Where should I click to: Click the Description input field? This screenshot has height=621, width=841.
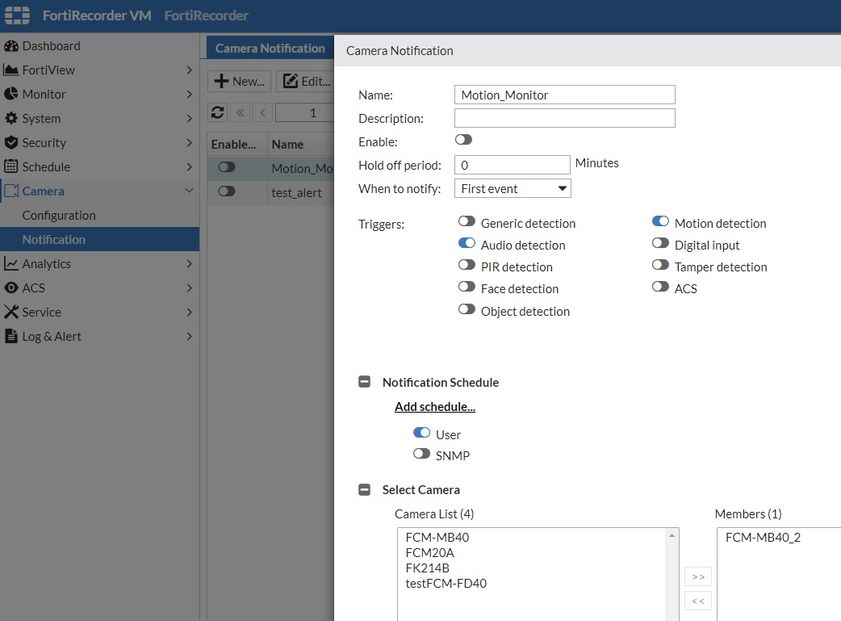click(x=565, y=118)
